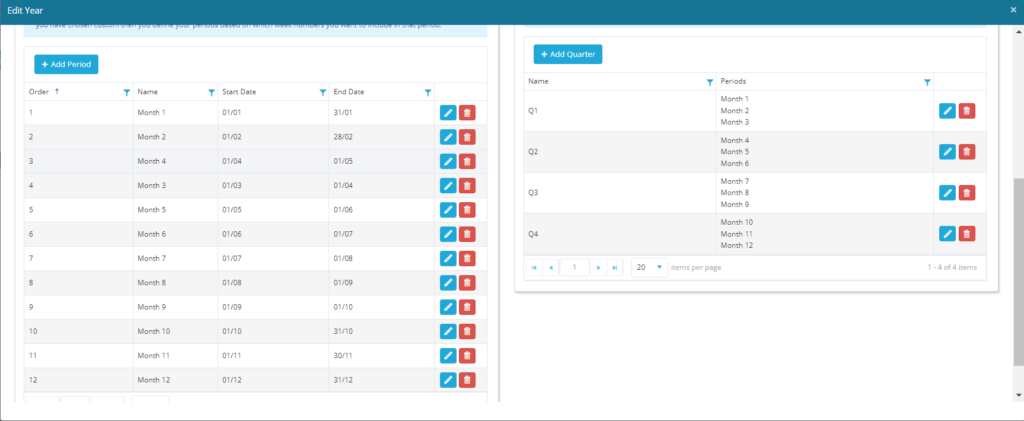Click the page number input field
Viewport: 1024px width, 421px height.
point(575,267)
